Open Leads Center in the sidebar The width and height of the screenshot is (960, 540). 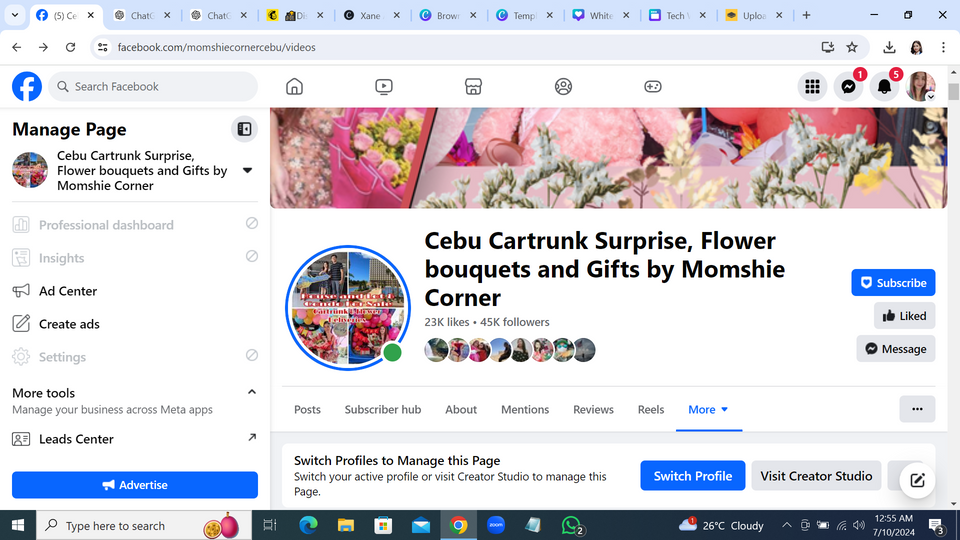76,439
